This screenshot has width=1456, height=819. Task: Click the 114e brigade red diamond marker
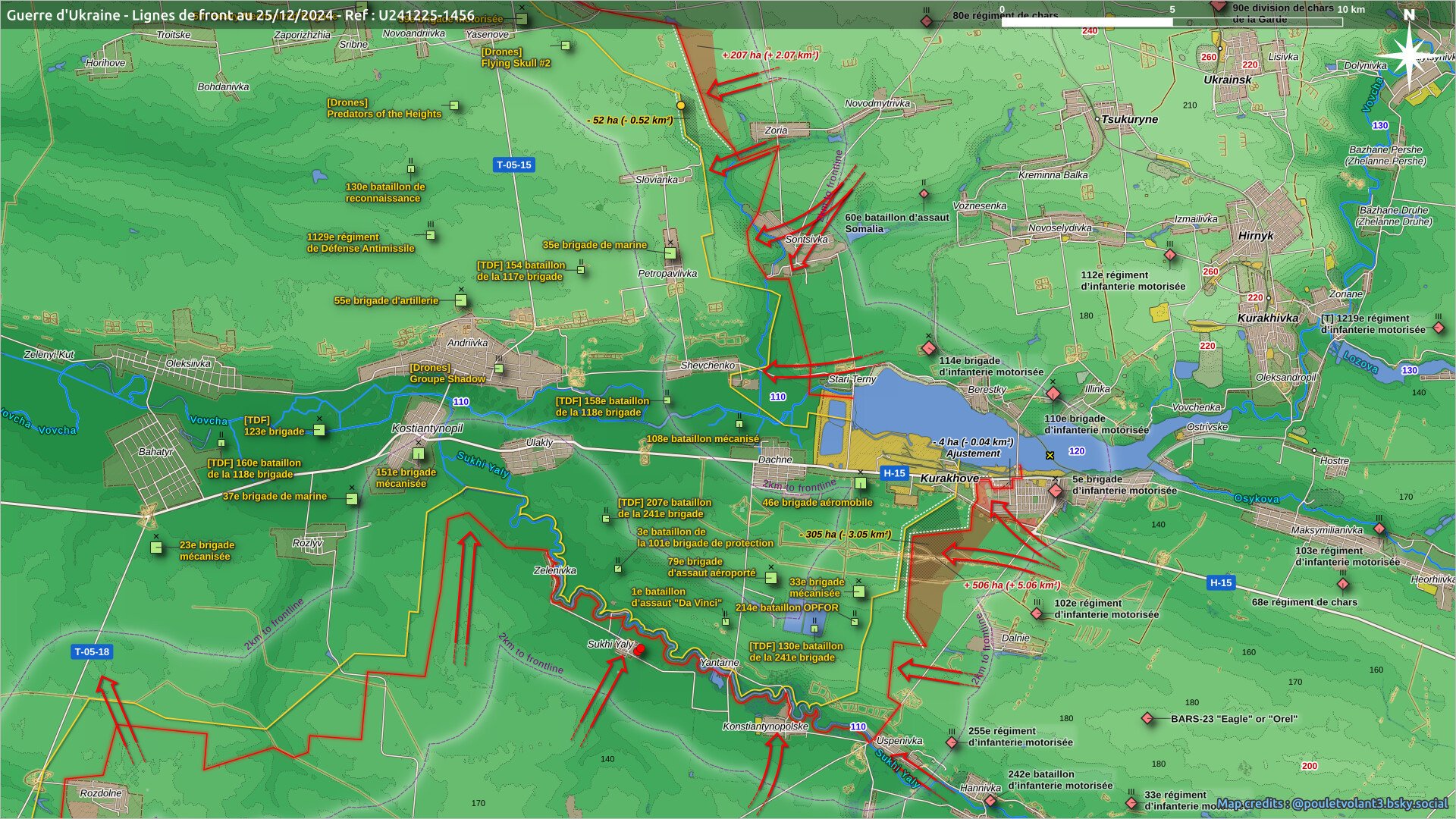[929, 348]
